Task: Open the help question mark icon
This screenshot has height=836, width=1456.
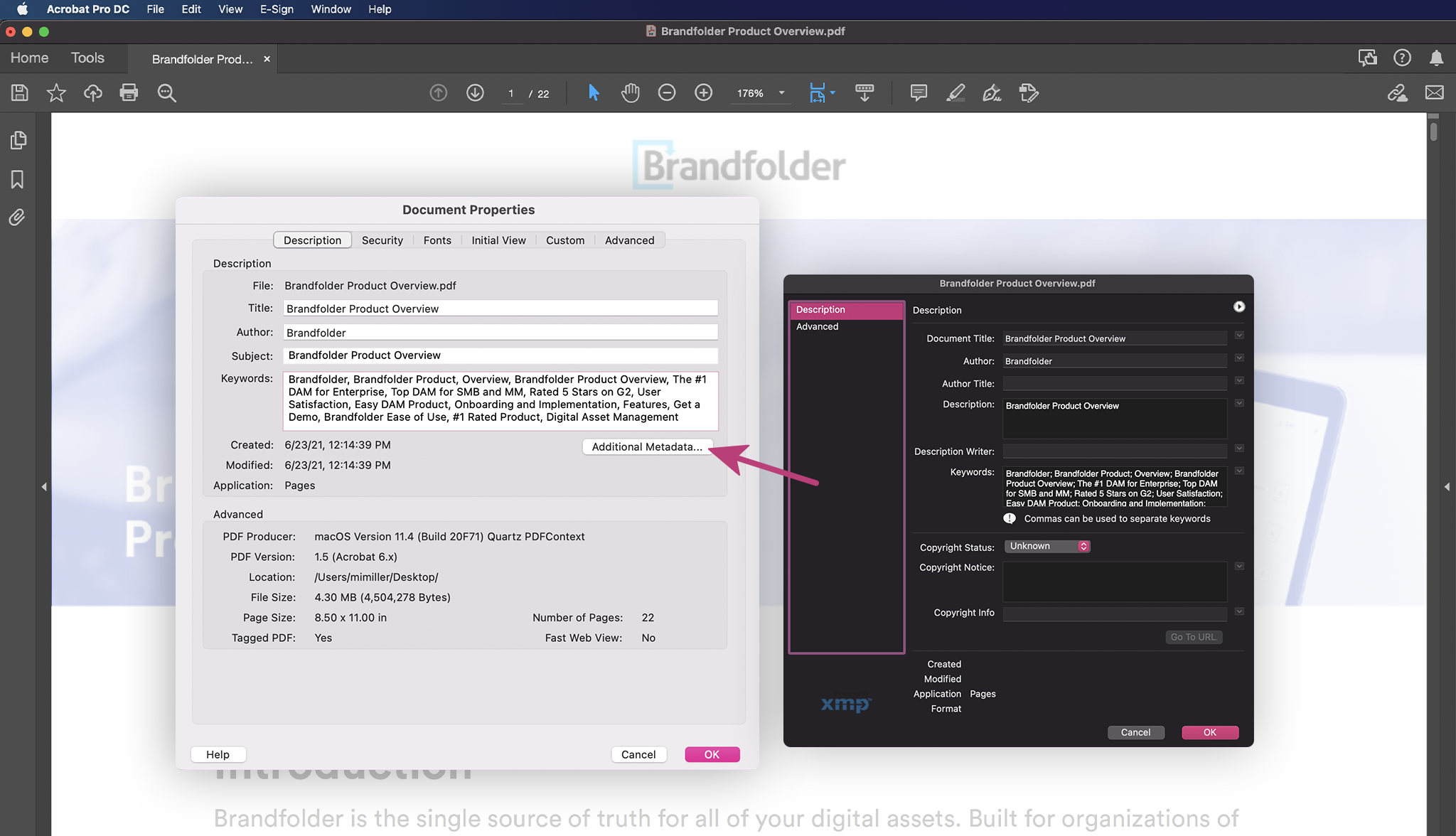Action: coord(1402,58)
